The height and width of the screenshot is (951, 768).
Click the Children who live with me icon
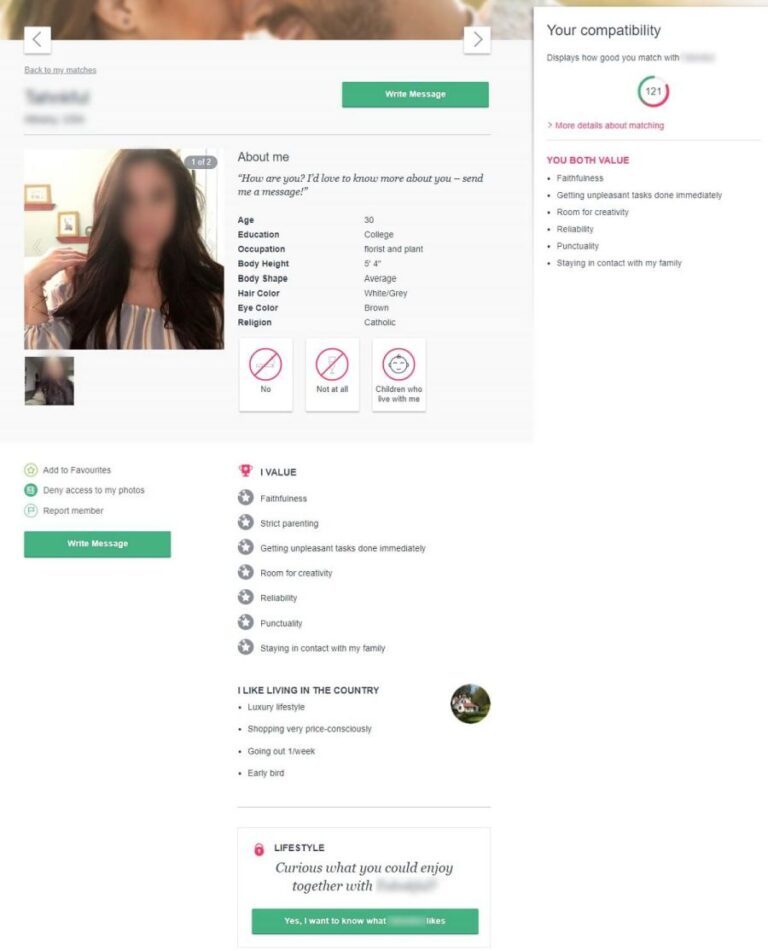point(399,364)
